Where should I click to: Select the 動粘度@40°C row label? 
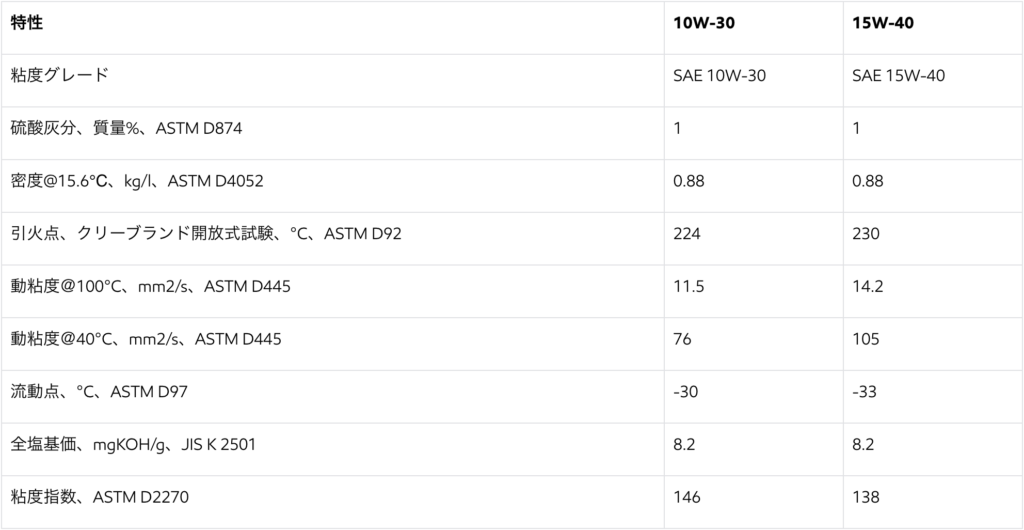click(146, 339)
